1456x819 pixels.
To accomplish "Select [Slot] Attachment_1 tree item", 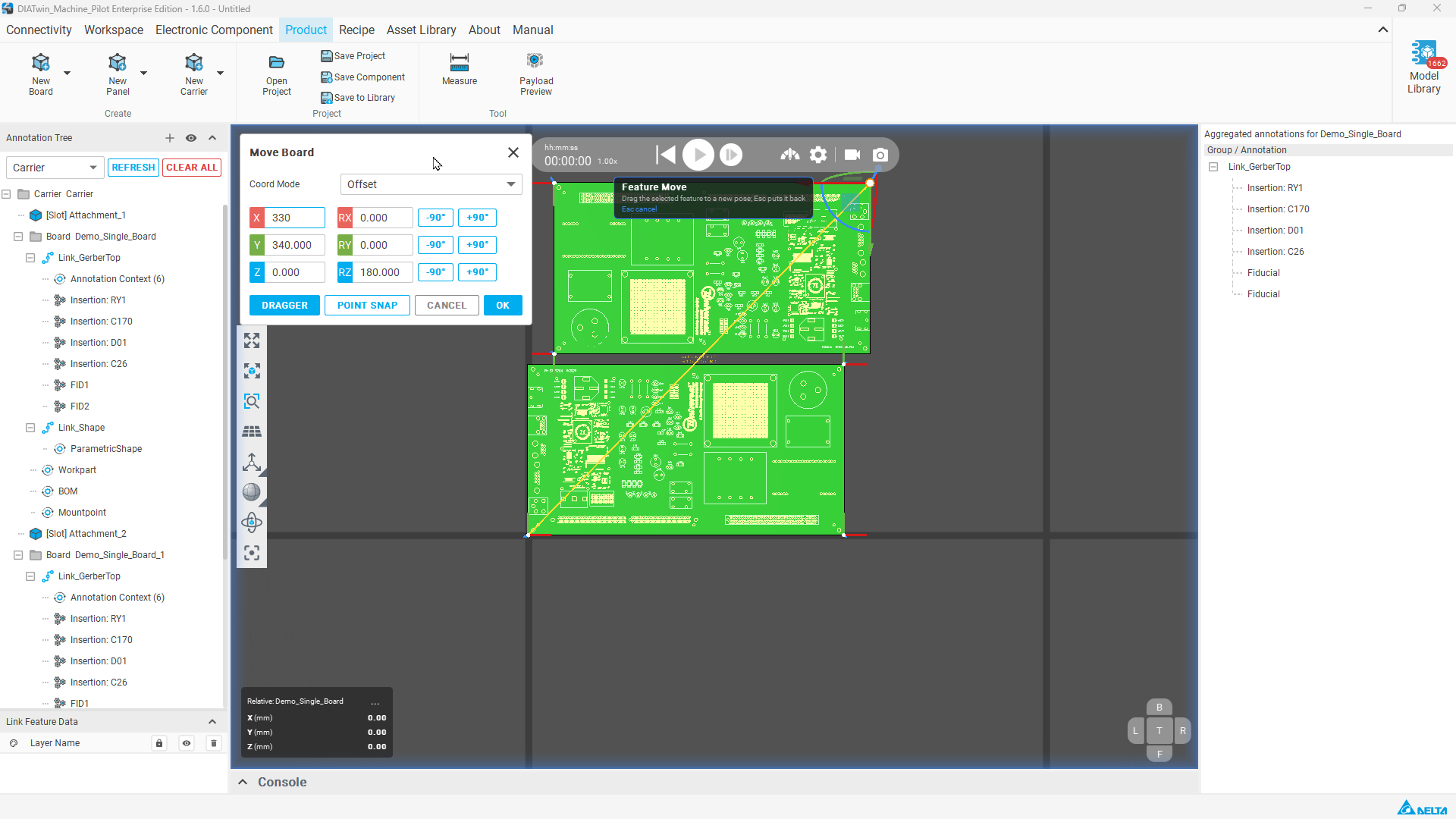I will (x=86, y=215).
